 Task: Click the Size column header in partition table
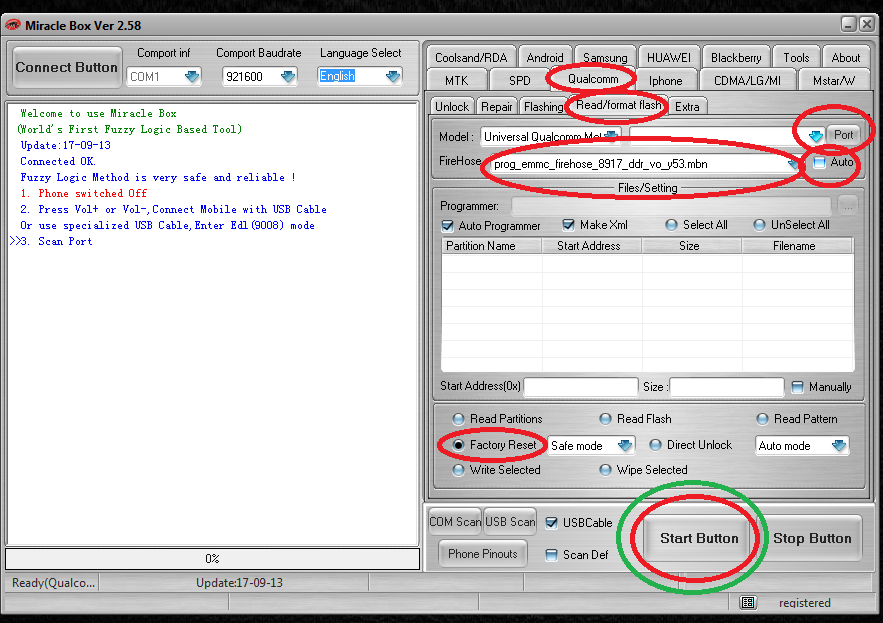tap(692, 246)
